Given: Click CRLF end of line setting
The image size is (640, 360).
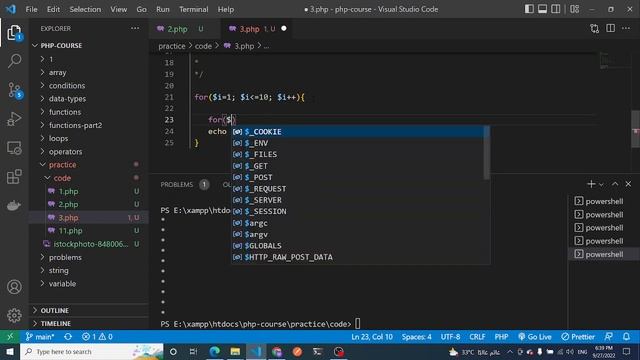Looking at the screenshot, I should [x=477, y=337].
